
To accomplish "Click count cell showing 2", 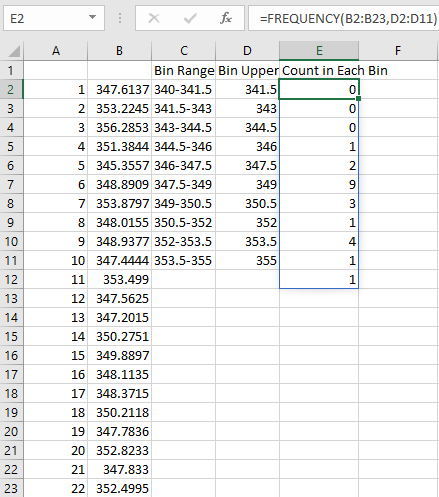I will (319, 165).
